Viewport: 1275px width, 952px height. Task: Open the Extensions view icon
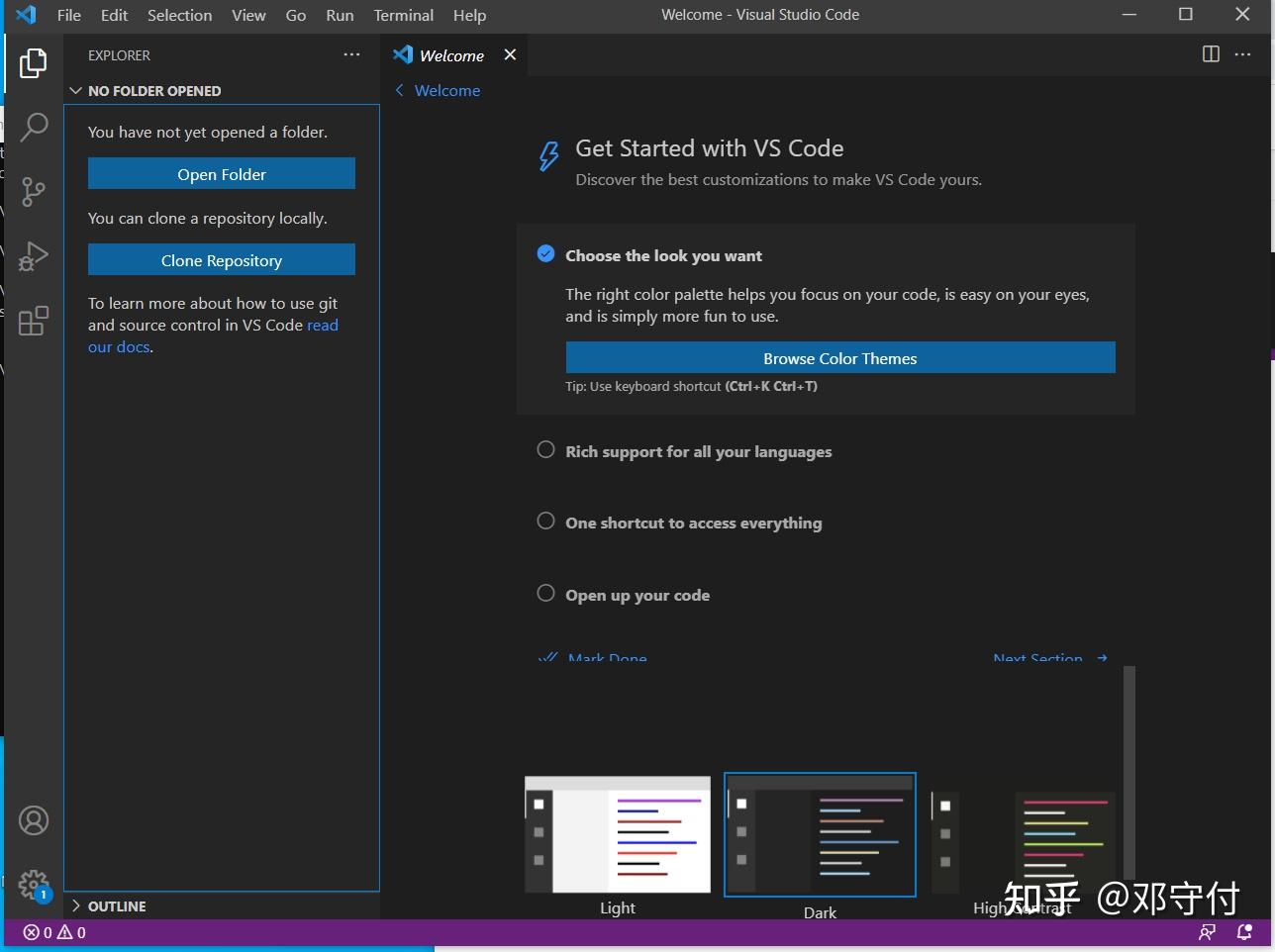pyautogui.click(x=35, y=320)
